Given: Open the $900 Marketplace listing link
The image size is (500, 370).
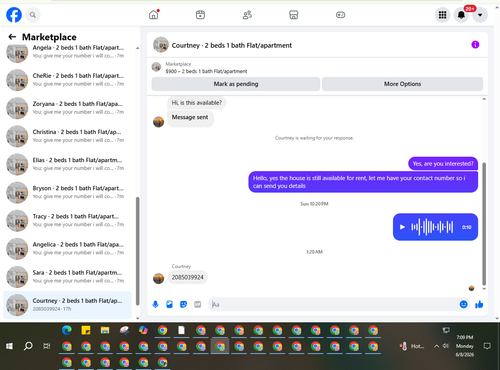Looking at the screenshot, I should coord(206,71).
